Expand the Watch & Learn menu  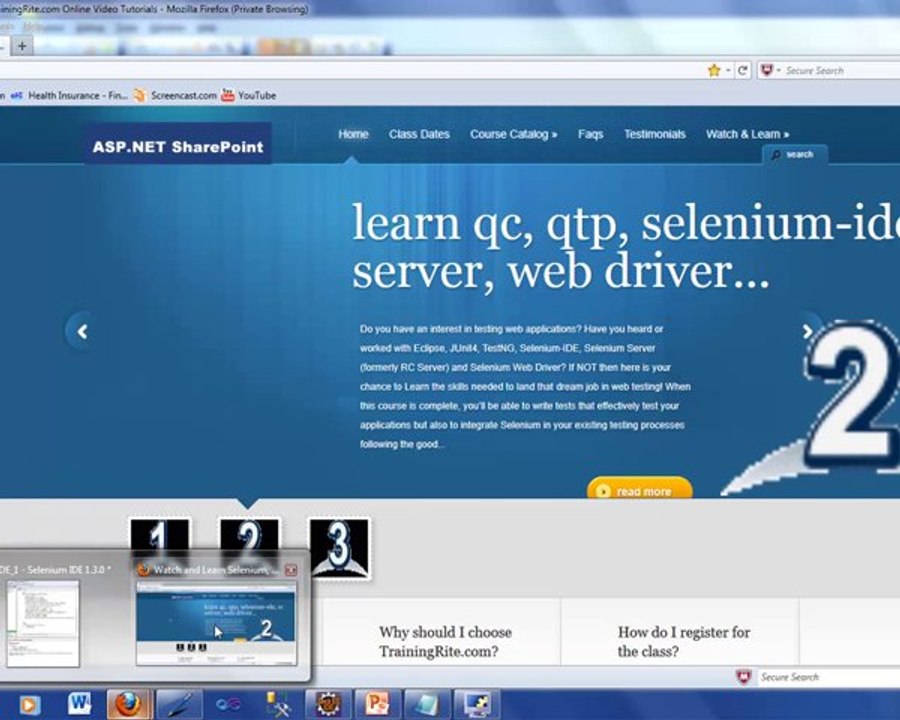click(x=747, y=134)
